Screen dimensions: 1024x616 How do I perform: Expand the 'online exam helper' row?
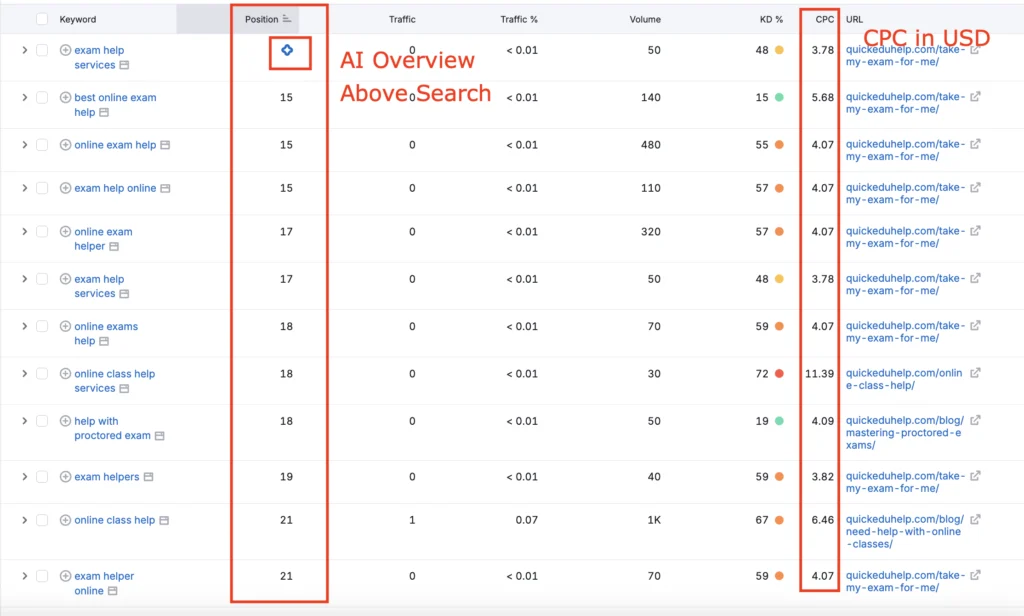pyautogui.click(x=24, y=231)
